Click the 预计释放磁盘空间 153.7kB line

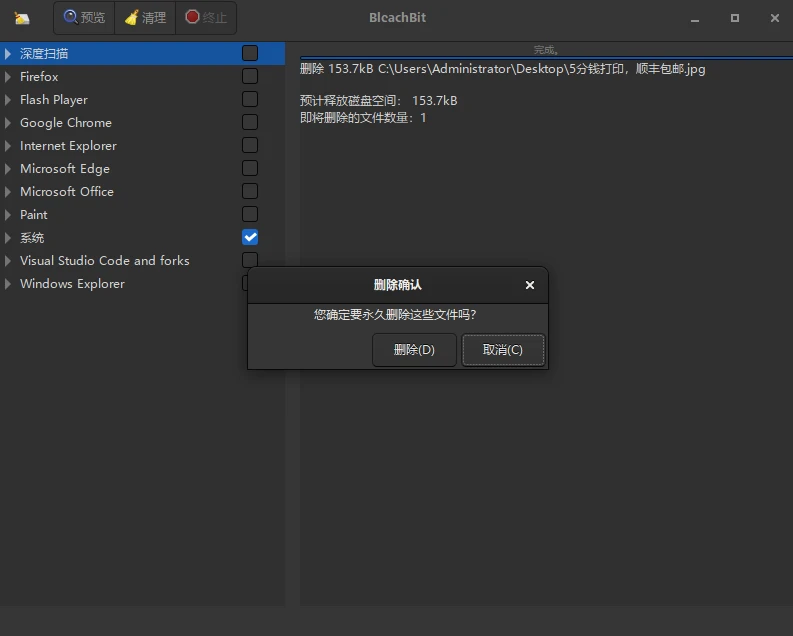(378, 101)
